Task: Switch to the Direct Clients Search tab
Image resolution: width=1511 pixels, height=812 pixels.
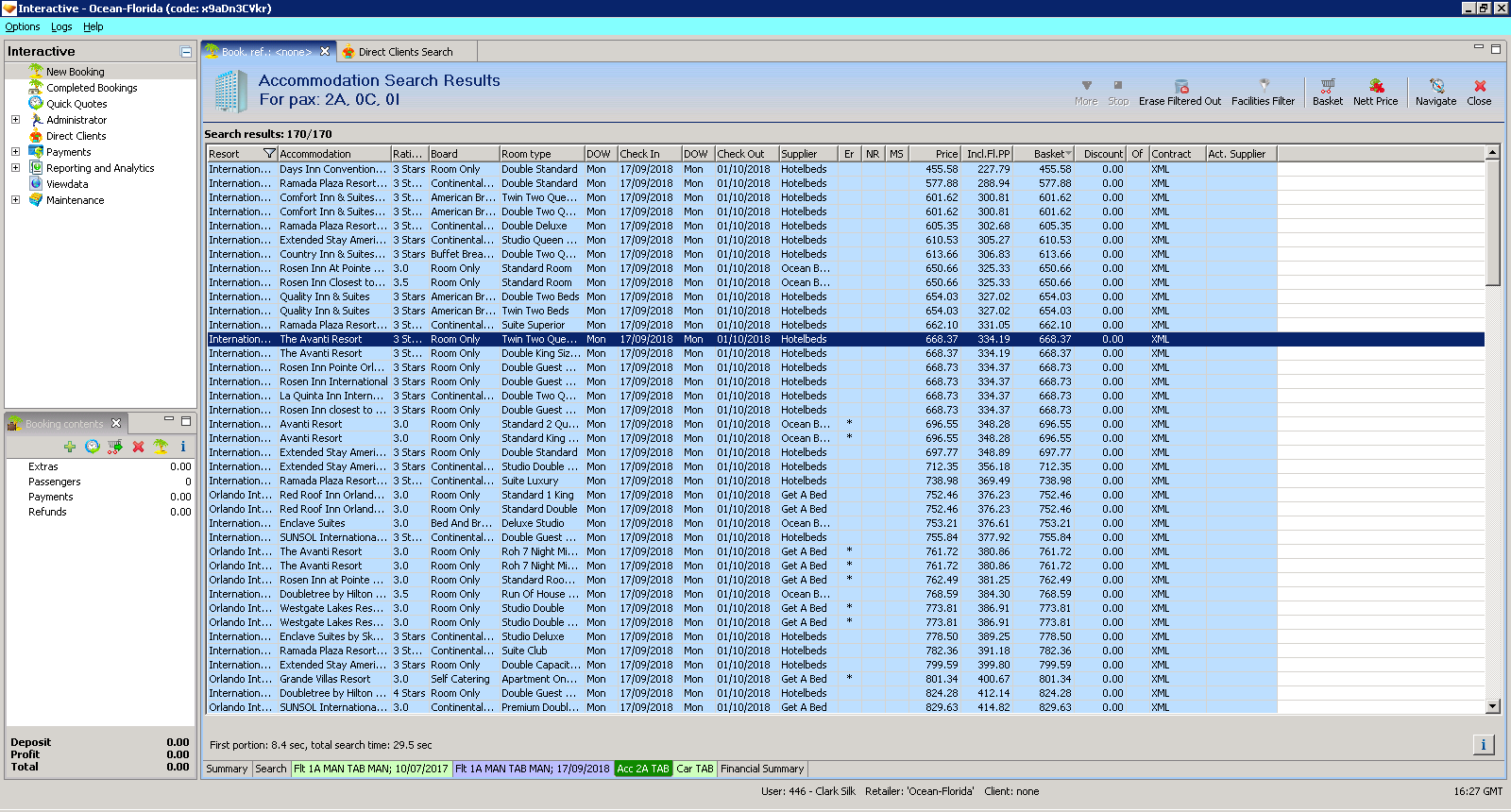Action: [405, 52]
